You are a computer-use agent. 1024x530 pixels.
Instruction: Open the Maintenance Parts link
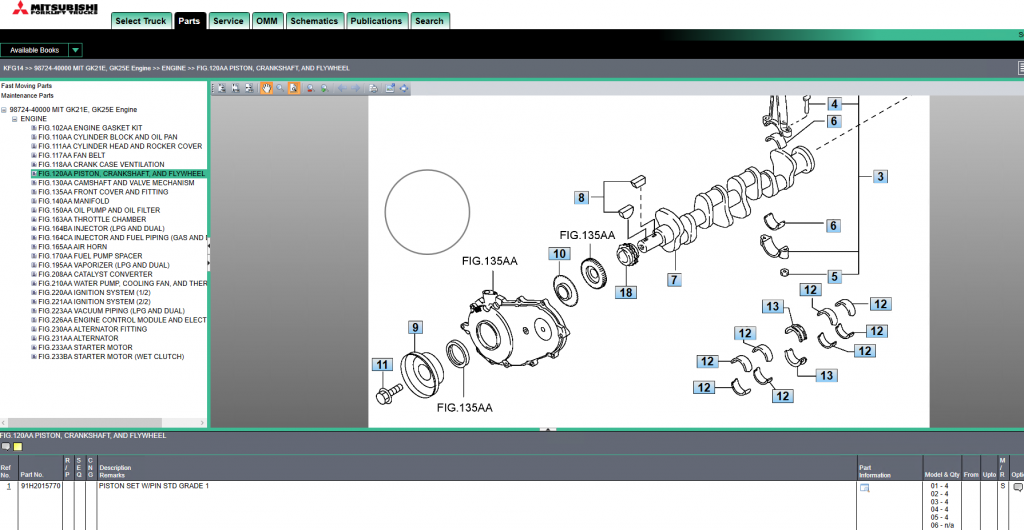(x=27, y=95)
